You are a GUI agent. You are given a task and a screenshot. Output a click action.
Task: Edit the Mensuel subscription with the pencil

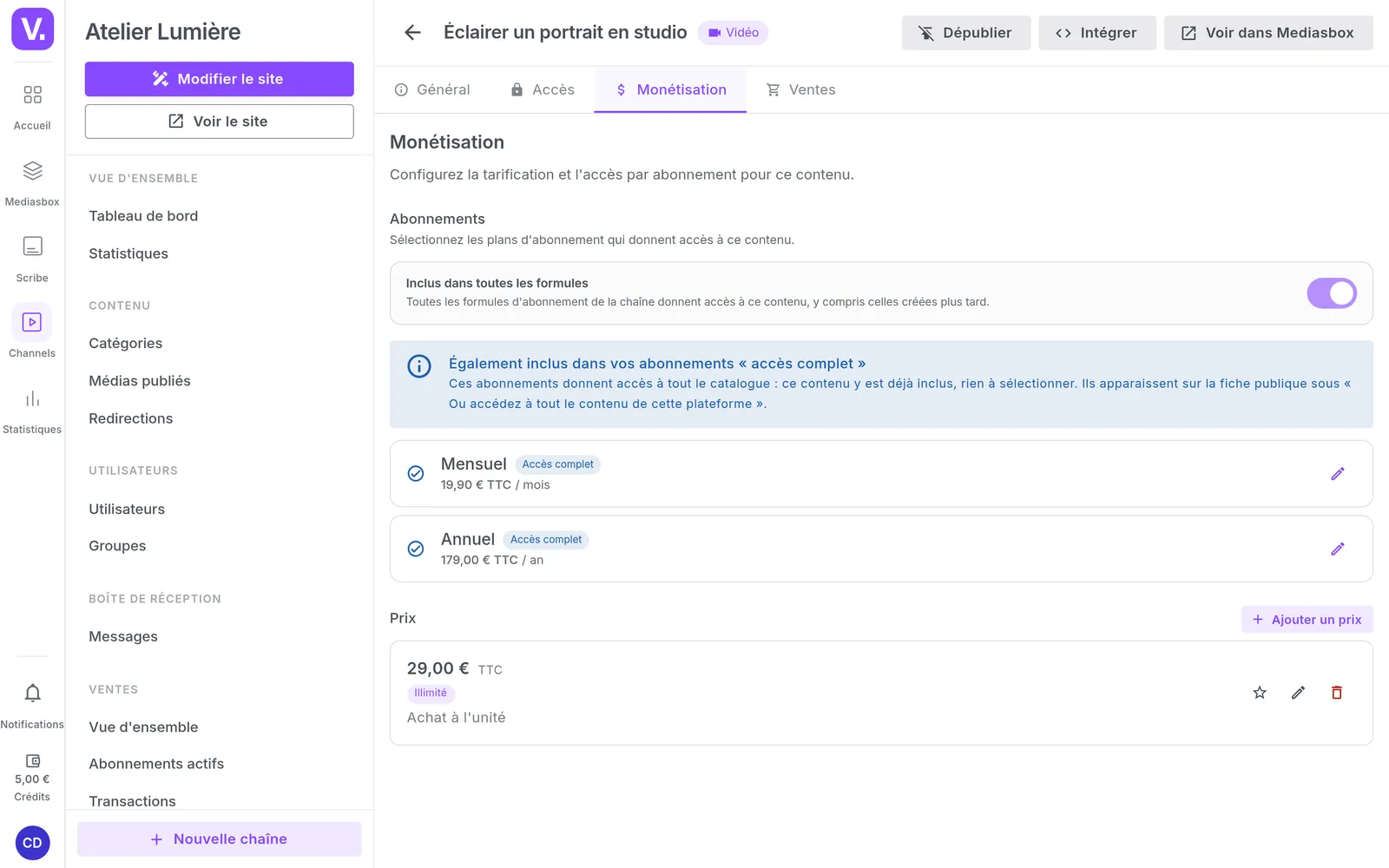pos(1338,474)
